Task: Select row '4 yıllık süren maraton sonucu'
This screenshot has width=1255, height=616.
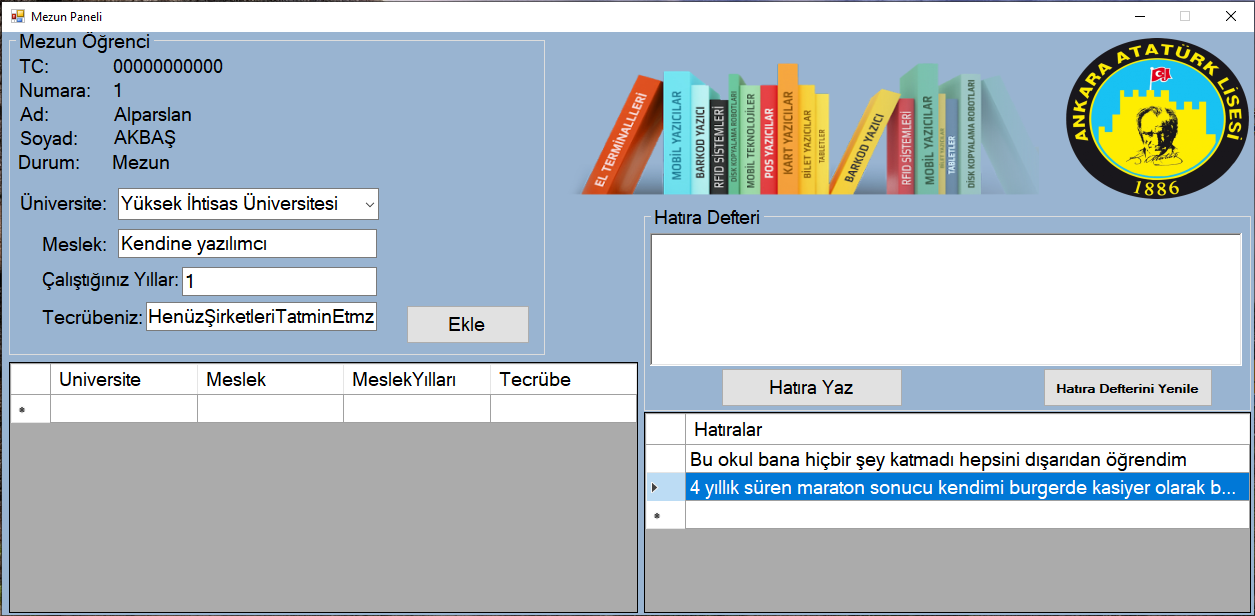Action: [x=967, y=488]
